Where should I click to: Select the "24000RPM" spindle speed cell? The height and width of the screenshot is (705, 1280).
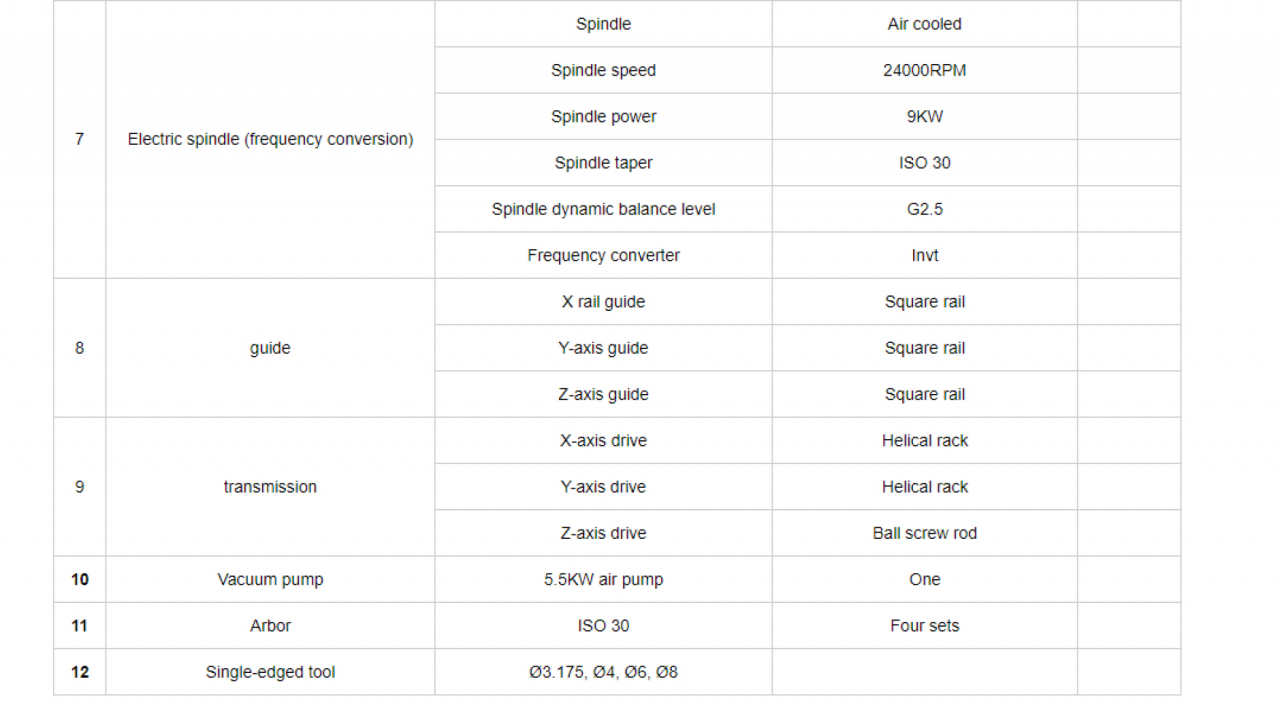click(924, 70)
